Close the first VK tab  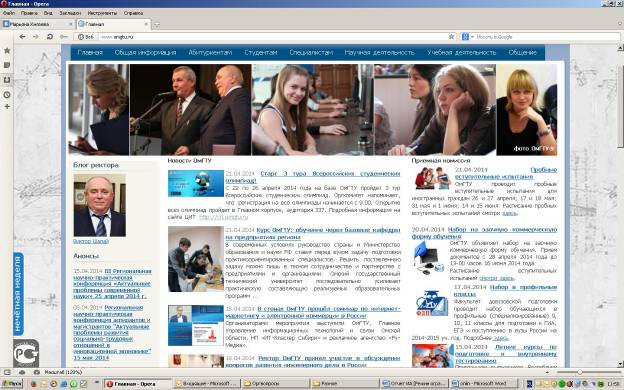(71, 24)
